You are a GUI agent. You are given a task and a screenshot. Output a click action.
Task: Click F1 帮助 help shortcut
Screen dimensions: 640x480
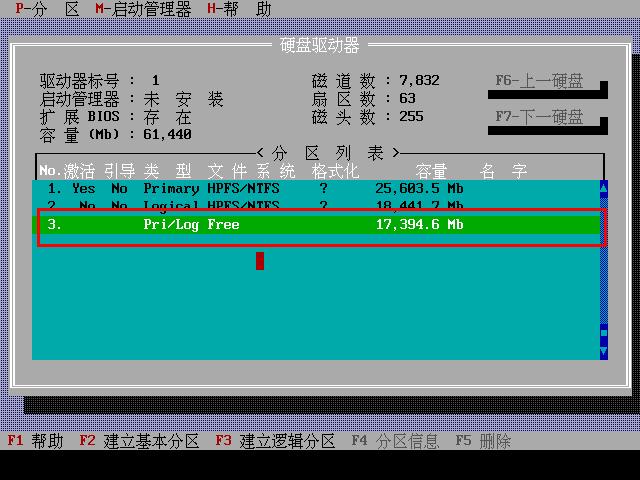[35, 441]
